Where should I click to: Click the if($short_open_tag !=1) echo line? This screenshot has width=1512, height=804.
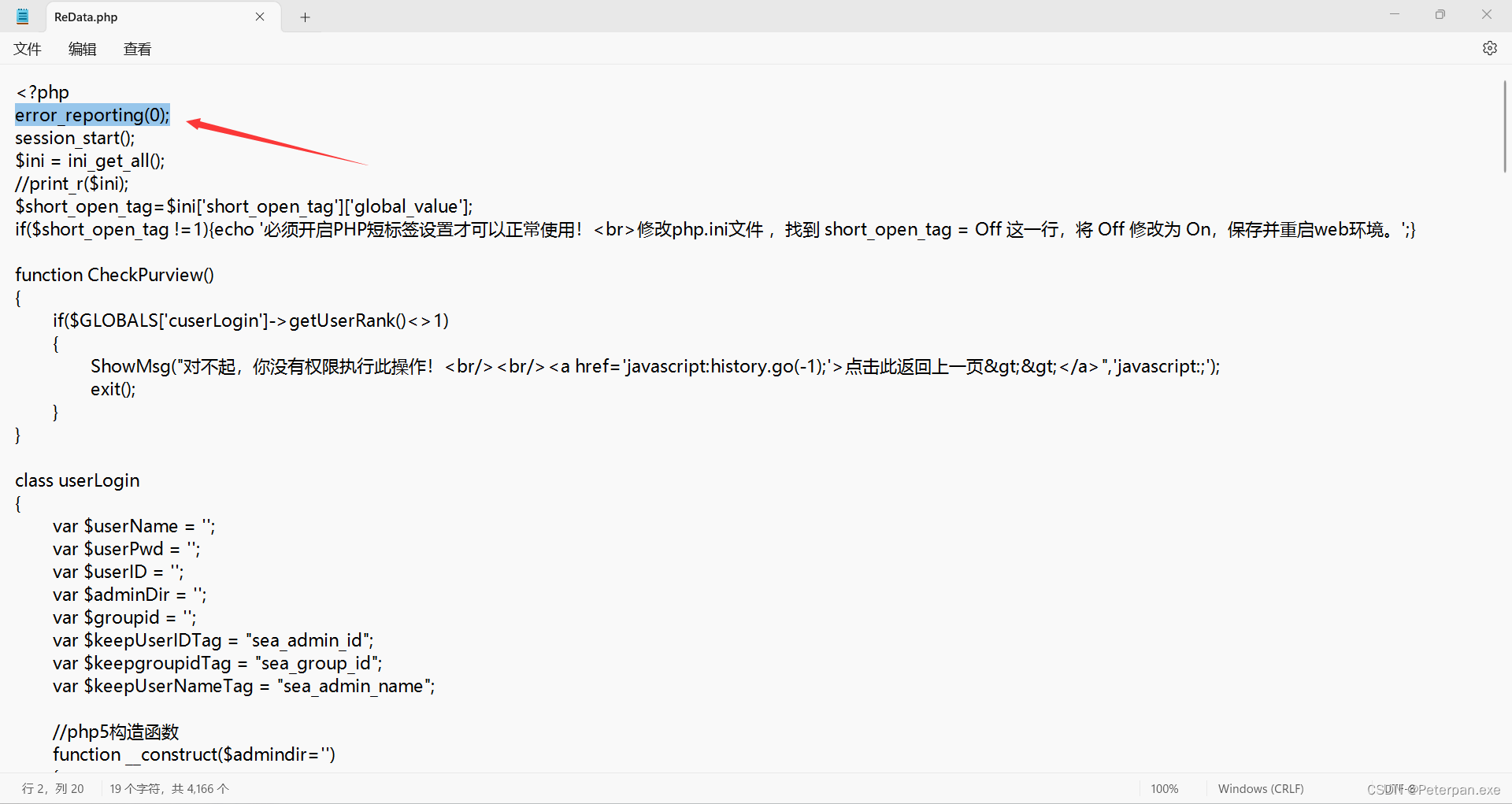coord(715,230)
